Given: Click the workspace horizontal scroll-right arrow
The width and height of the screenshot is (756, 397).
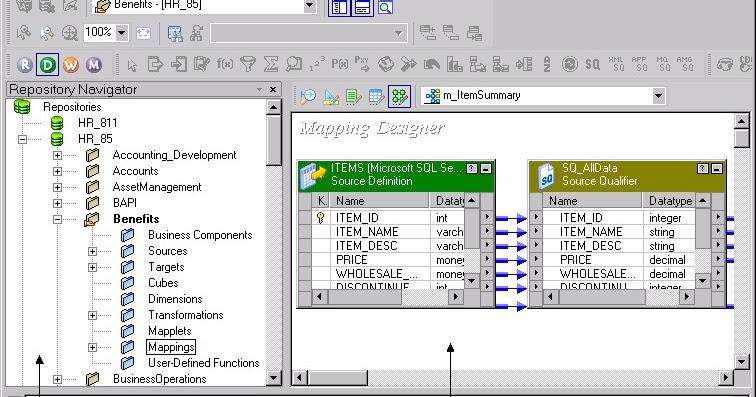Looking at the screenshot, I should pyautogui.click(x=725, y=377).
